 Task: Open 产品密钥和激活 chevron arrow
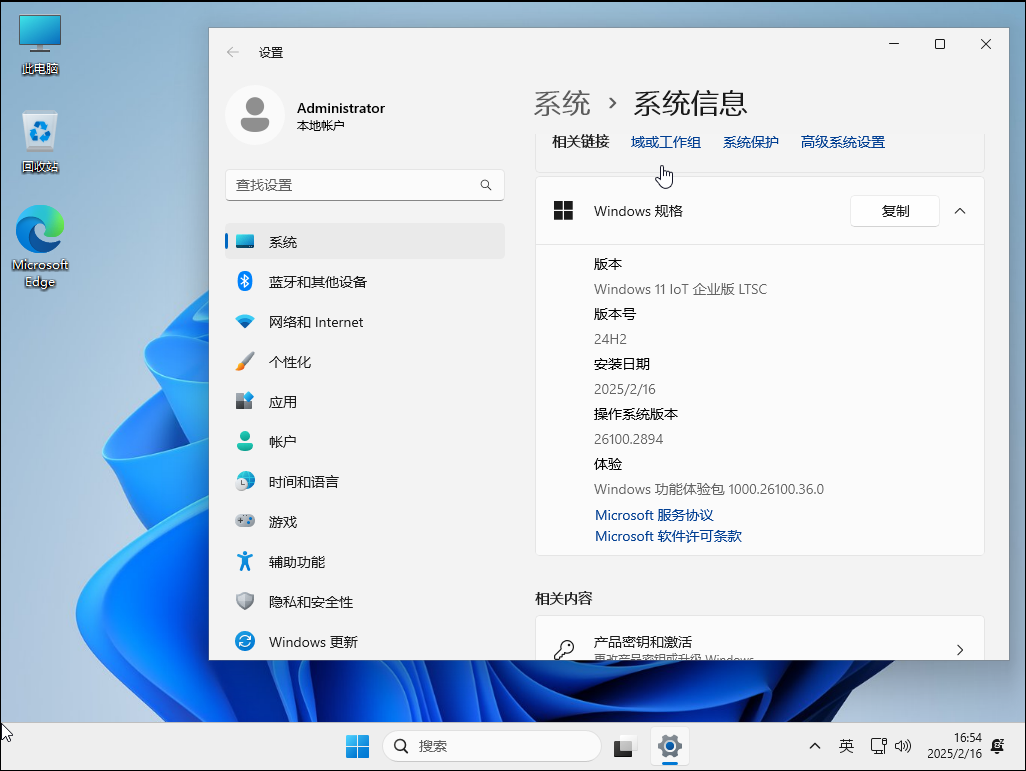click(960, 650)
